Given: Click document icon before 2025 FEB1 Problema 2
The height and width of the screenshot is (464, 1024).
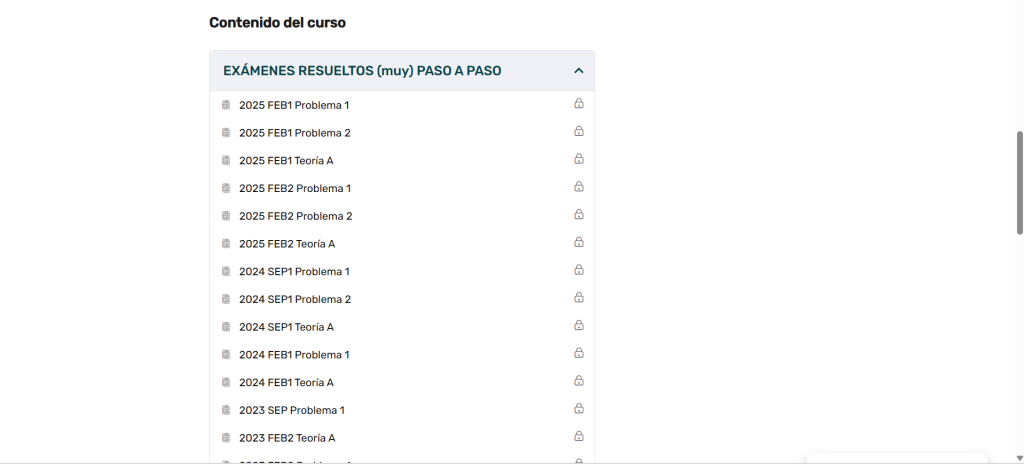Looking at the screenshot, I should click(x=226, y=133).
